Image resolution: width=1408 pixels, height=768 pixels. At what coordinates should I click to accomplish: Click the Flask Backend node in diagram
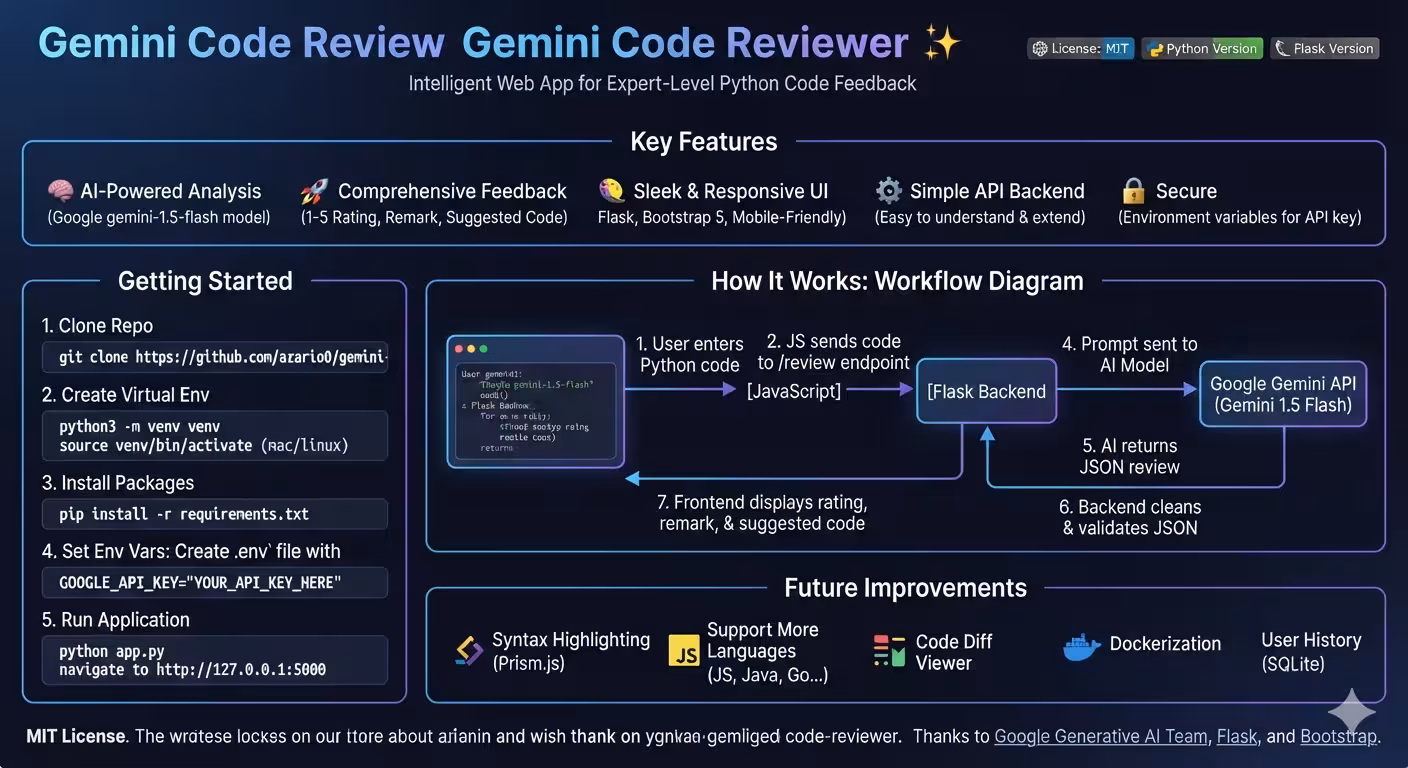tap(987, 392)
